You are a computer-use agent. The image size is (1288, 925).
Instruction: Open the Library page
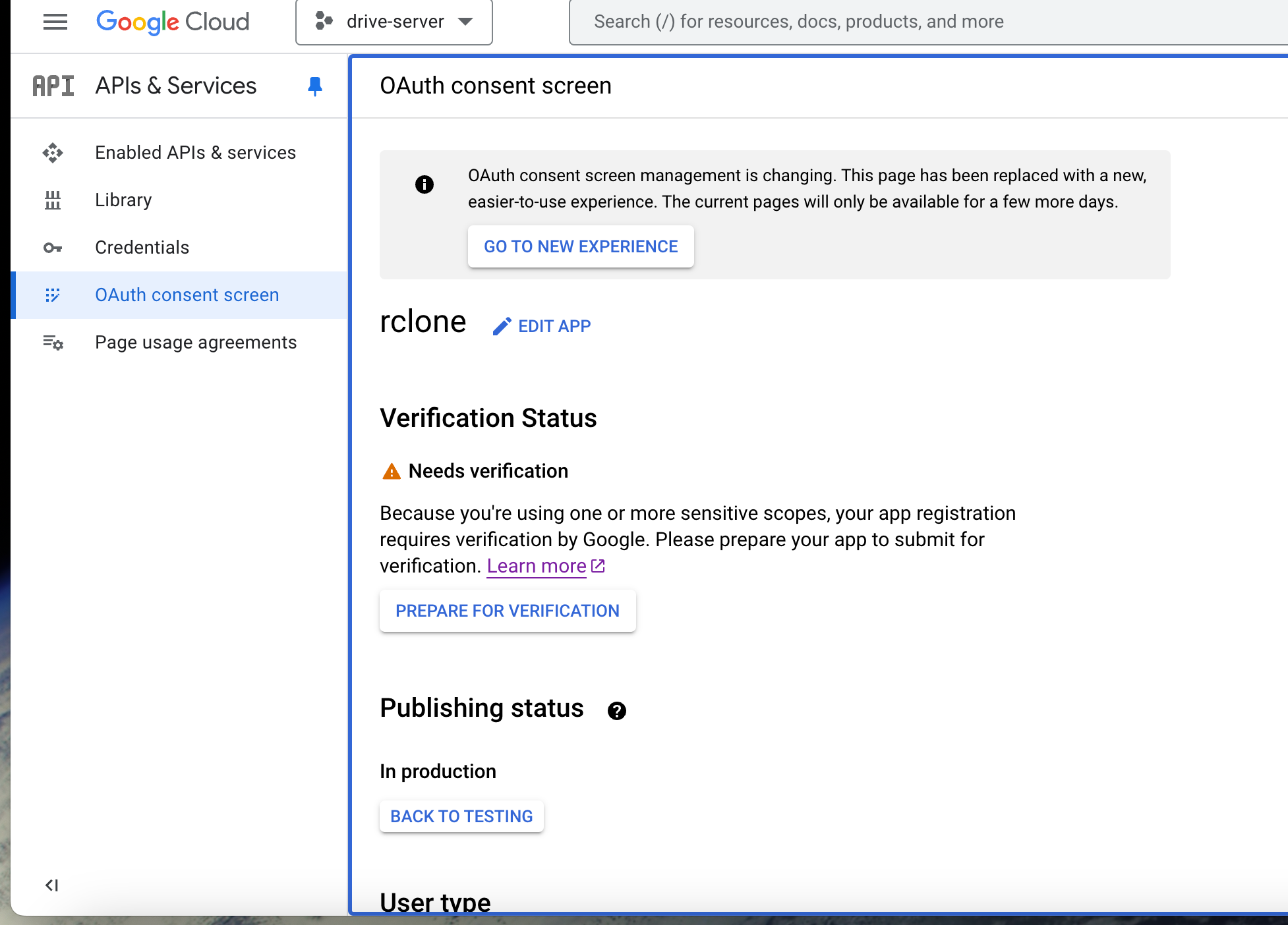click(x=179, y=200)
